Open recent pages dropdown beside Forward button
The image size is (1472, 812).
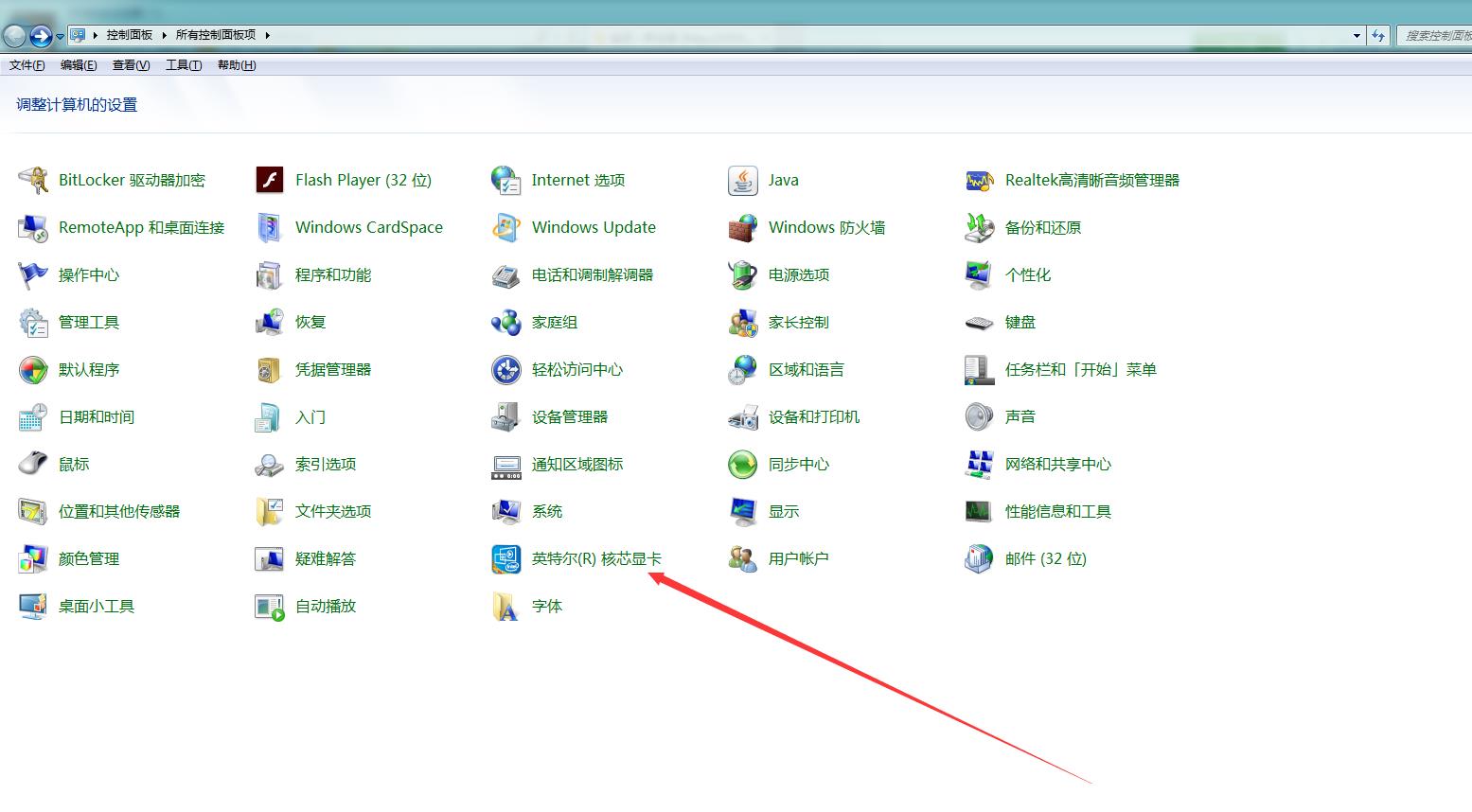(60, 37)
